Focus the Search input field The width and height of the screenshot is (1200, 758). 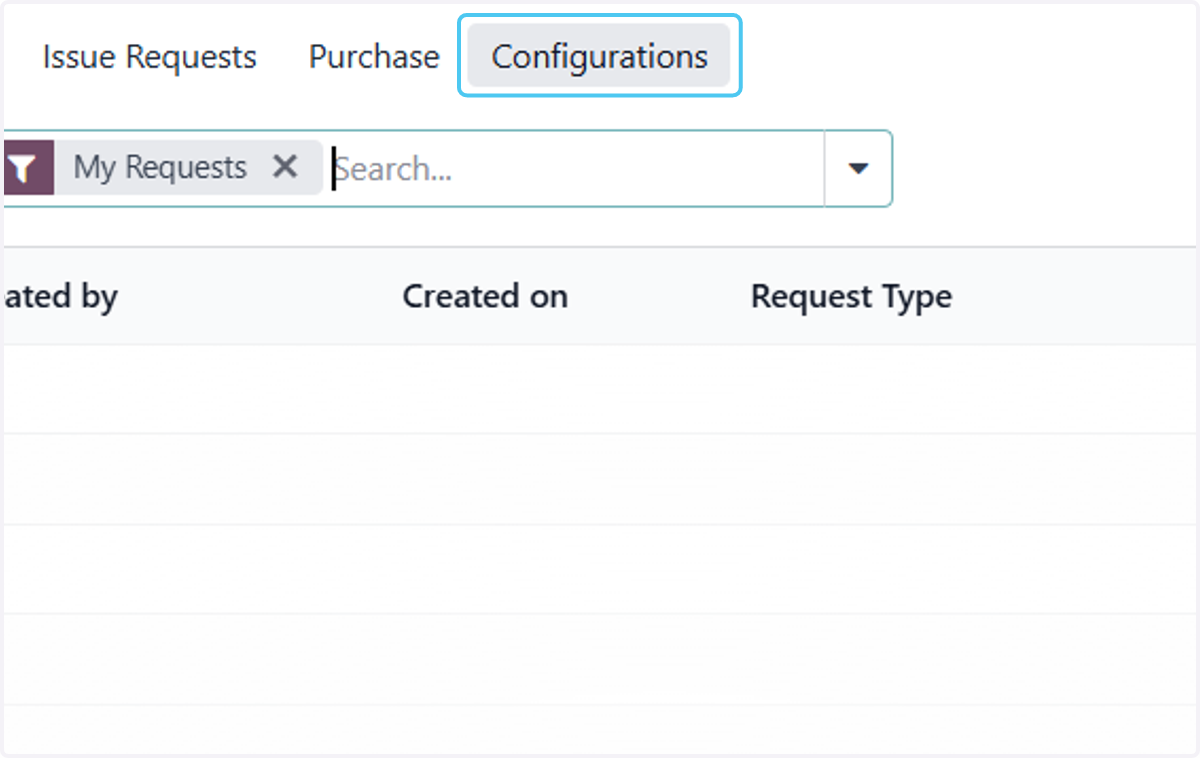click(576, 169)
